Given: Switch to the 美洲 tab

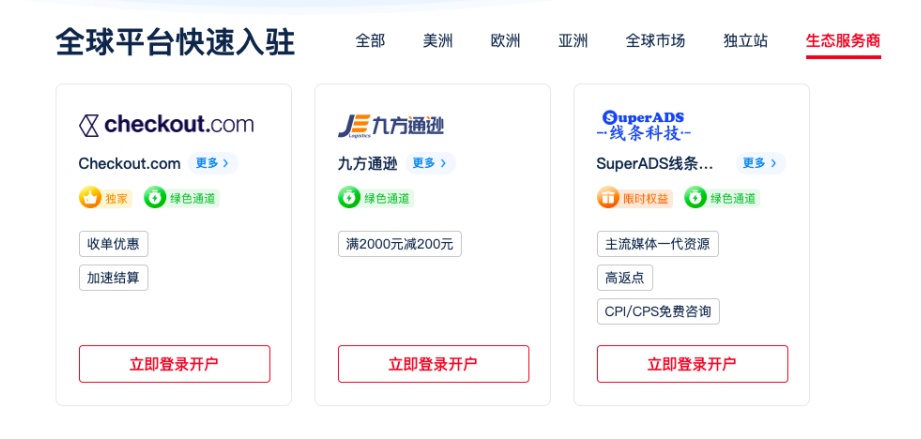Looking at the screenshot, I should point(438,41).
